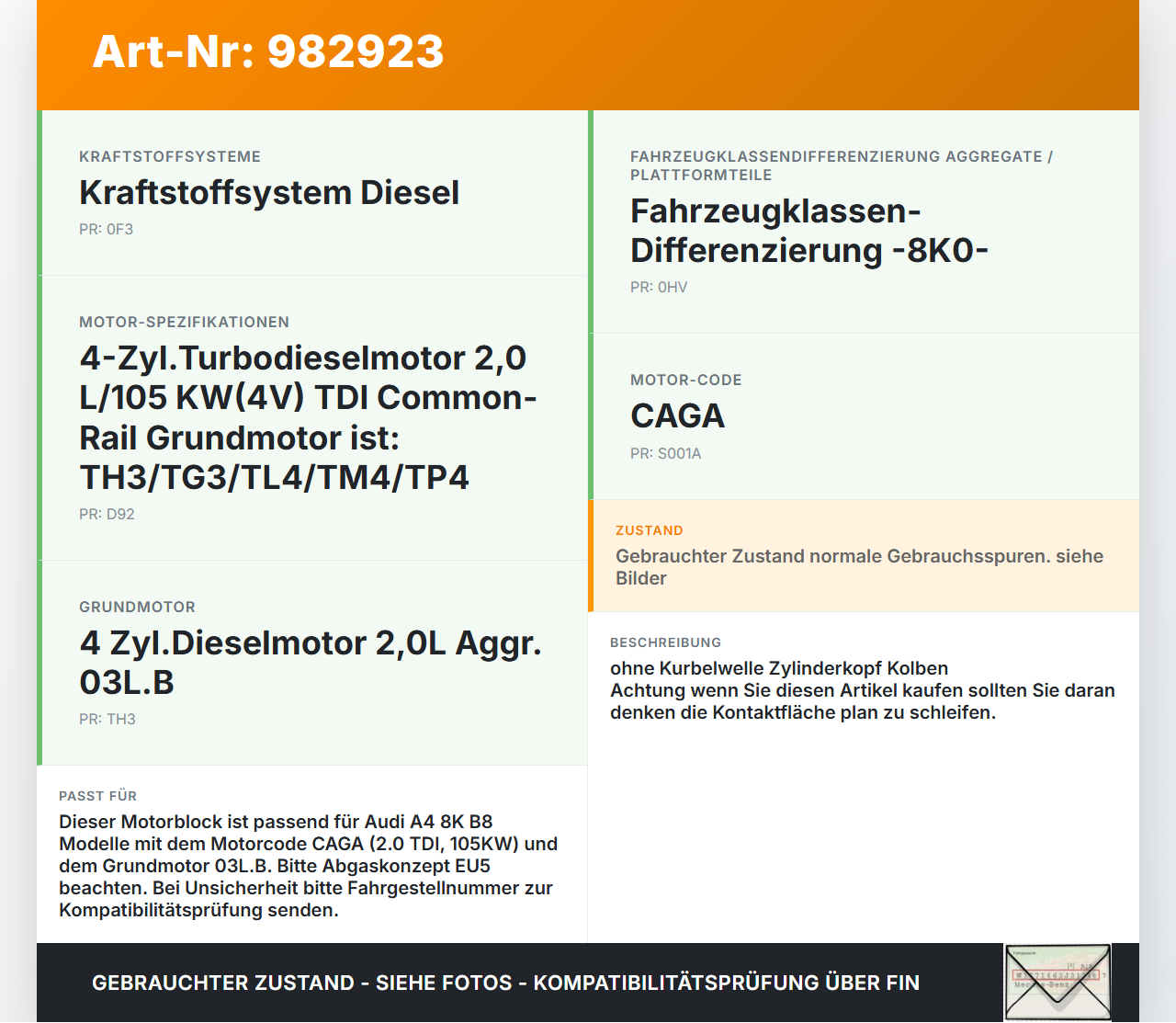Open the Fahrzeugklassen-Differenzierung -8K0- panel
Viewport: 1176px width, 1023px height.
[x=864, y=221]
